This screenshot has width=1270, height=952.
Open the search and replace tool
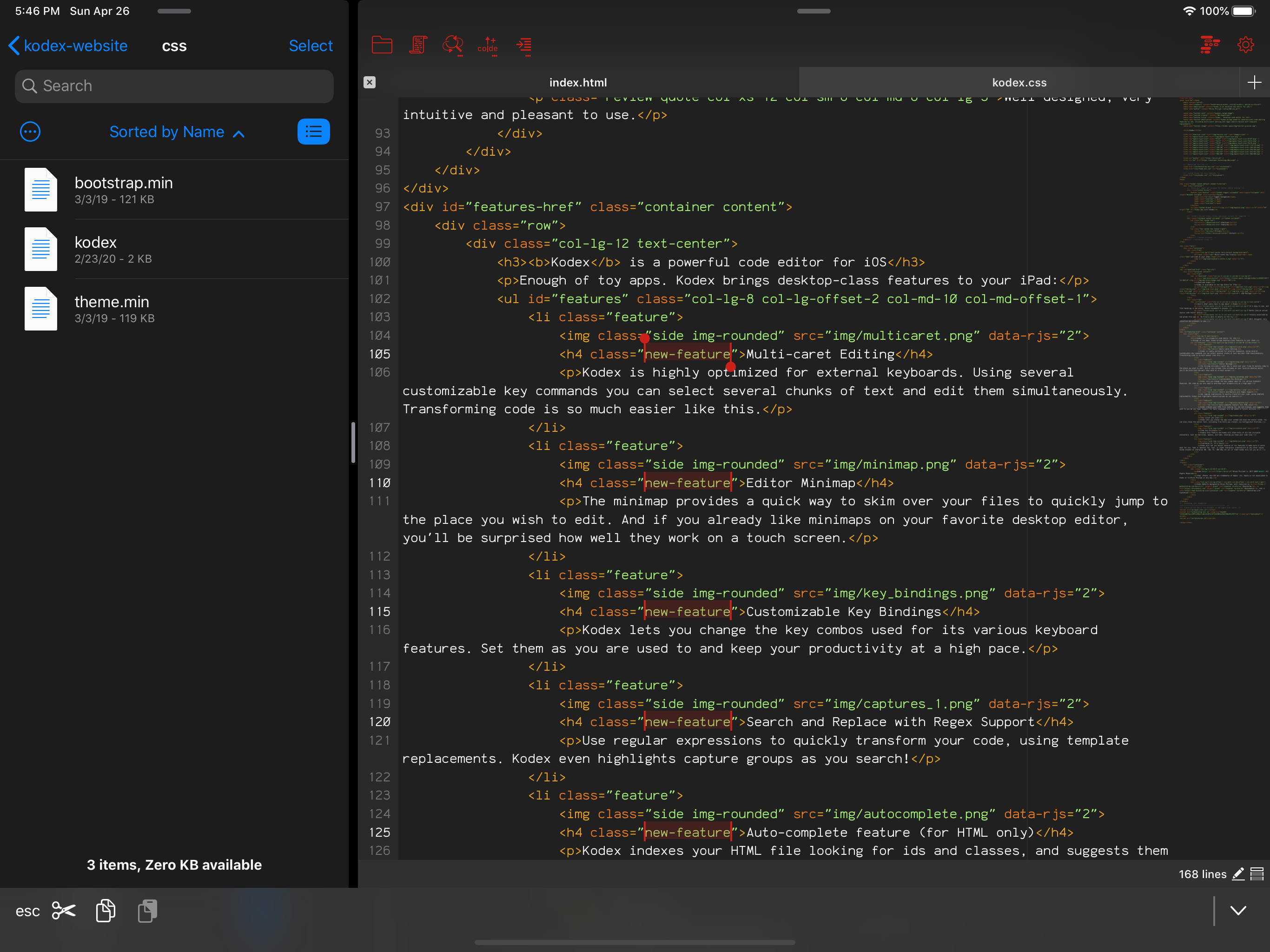tap(453, 45)
